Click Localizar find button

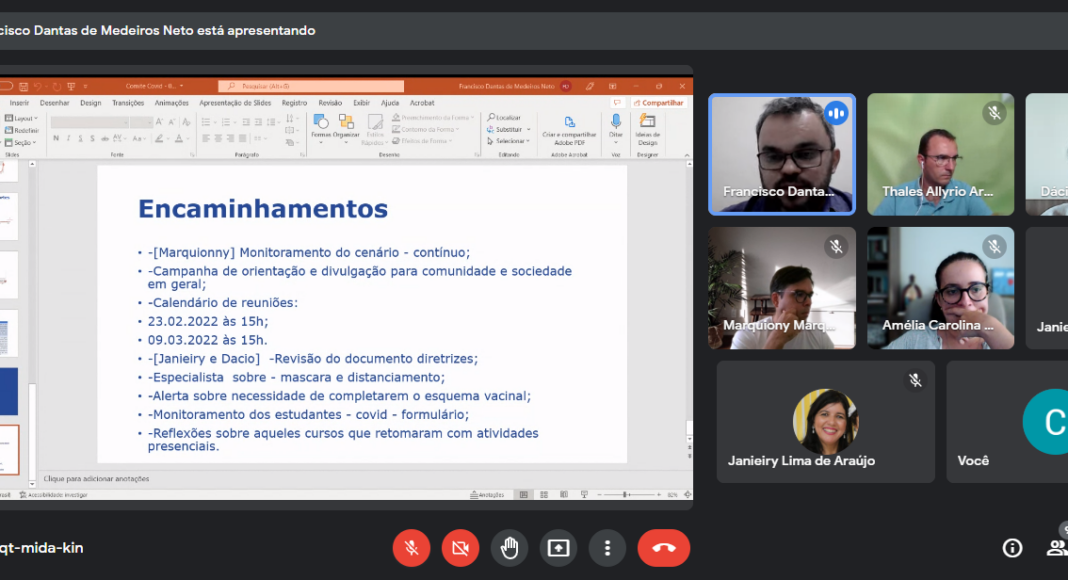[x=503, y=118]
